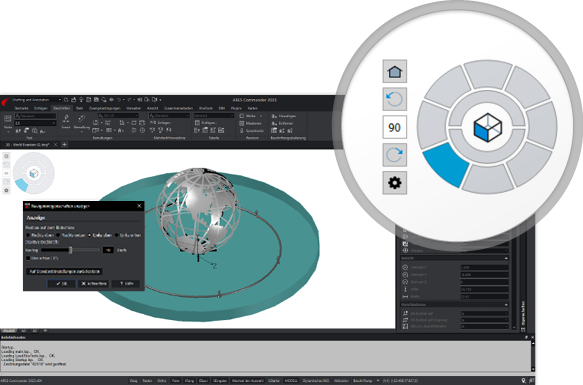This screenshot has width=583, height=385.
Task: Toggle the BKS checkbox in the navigator dialog
Action: coord(28,258)
